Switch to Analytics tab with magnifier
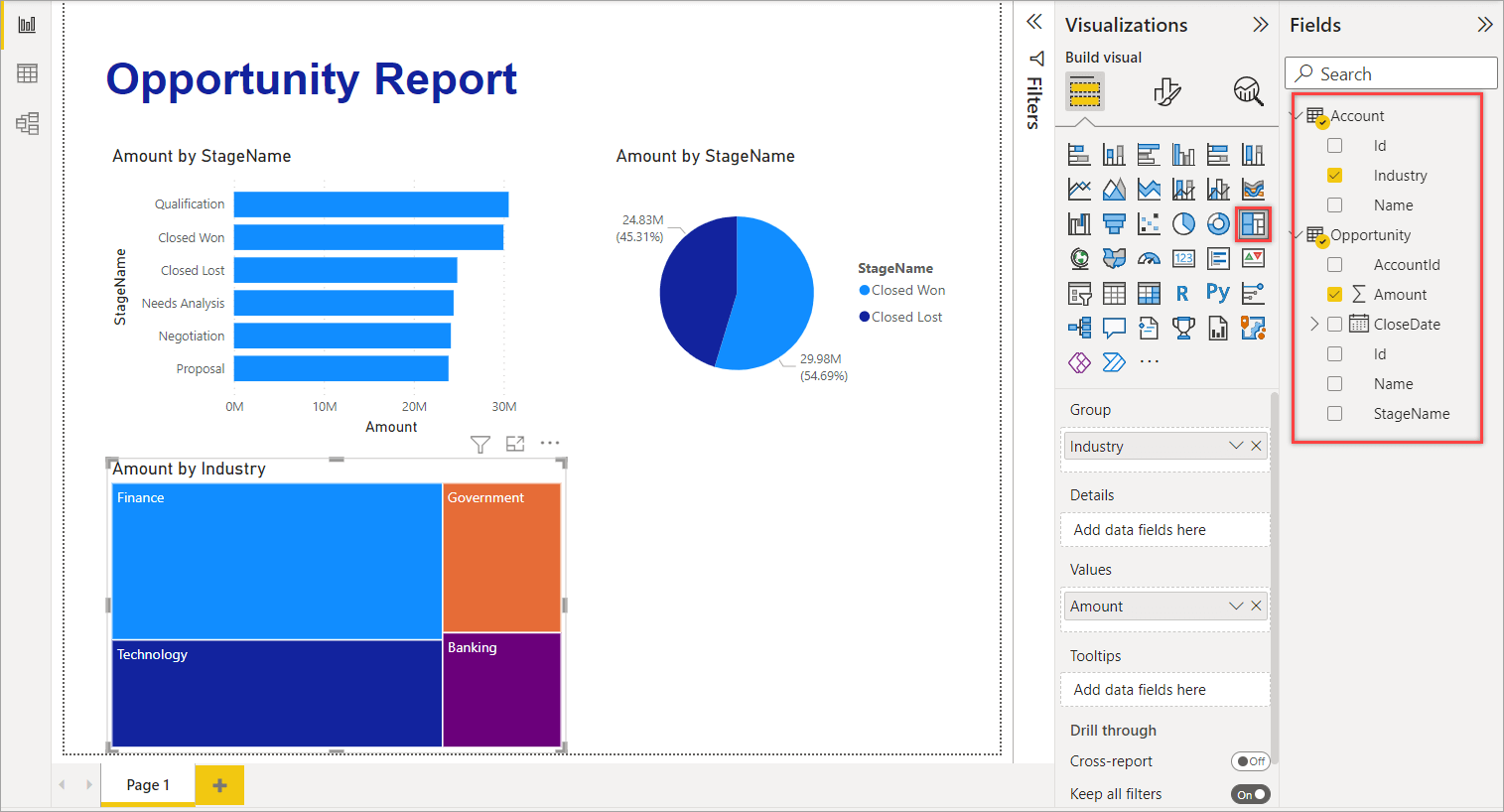The image size is (1504, 812). (1249, 91)
